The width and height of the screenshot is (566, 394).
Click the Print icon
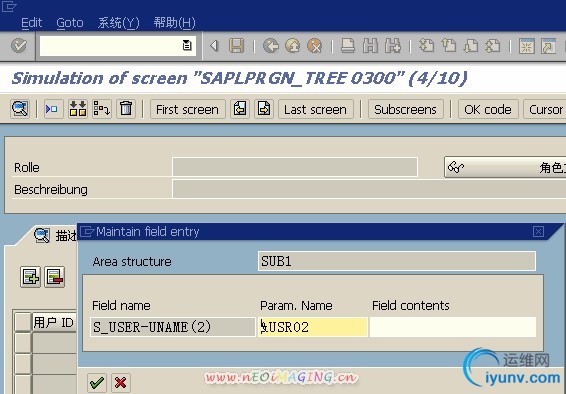[x=348, y=46]
